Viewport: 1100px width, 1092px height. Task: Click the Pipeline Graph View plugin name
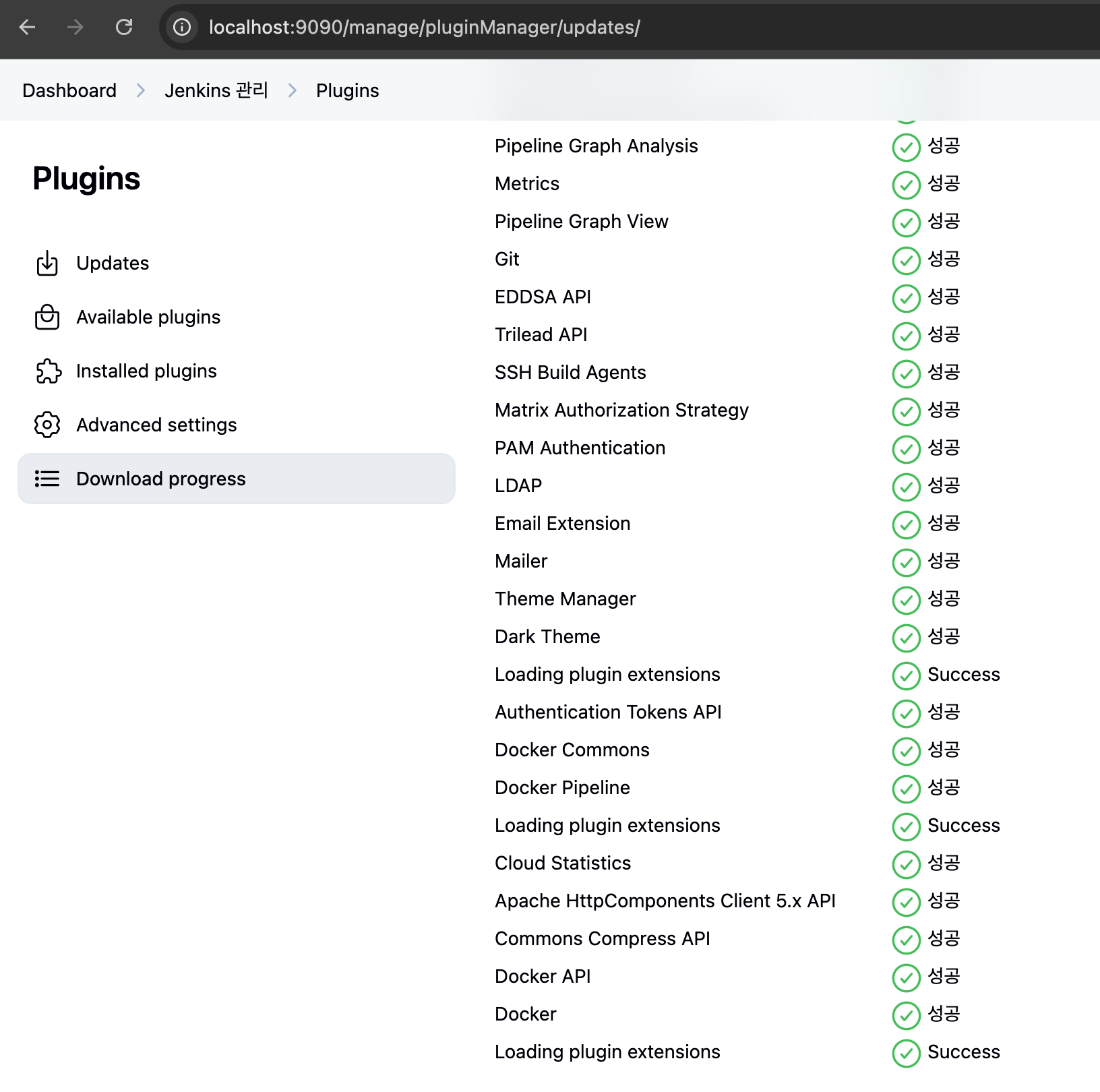(x=582, y=221)
